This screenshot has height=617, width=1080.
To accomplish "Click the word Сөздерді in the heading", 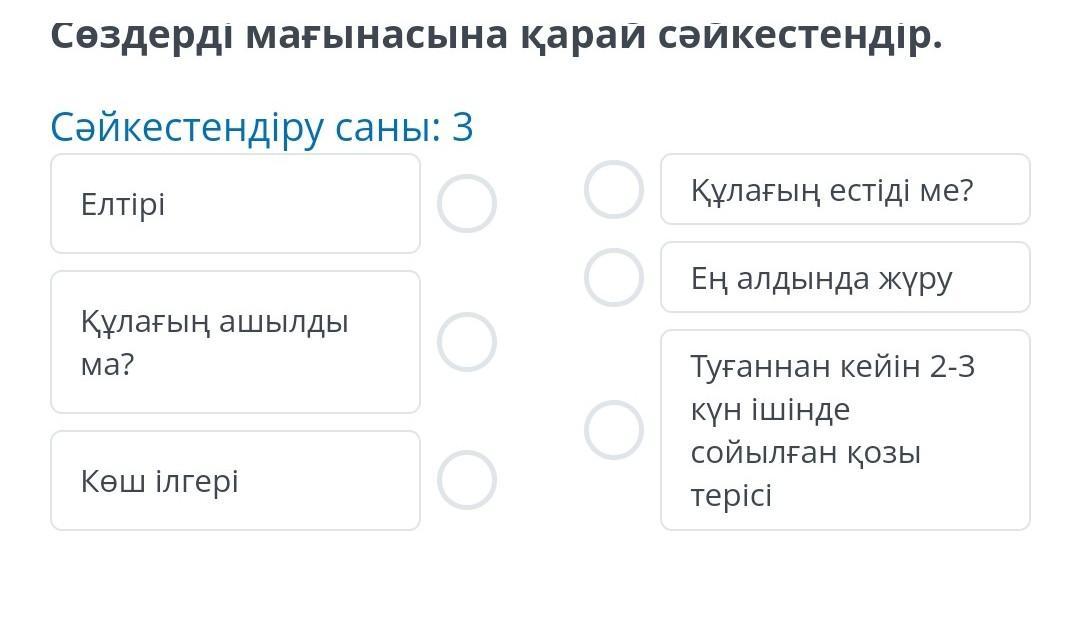I will (x=141, y=35).
